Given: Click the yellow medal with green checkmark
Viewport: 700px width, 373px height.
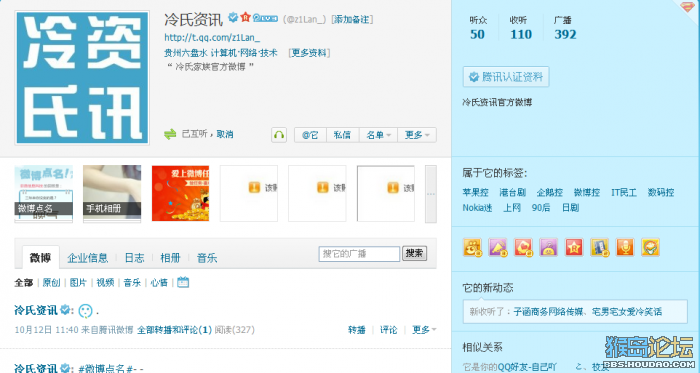Looking at the screenshot, I should pyautogui.click(x=650, y=247).
